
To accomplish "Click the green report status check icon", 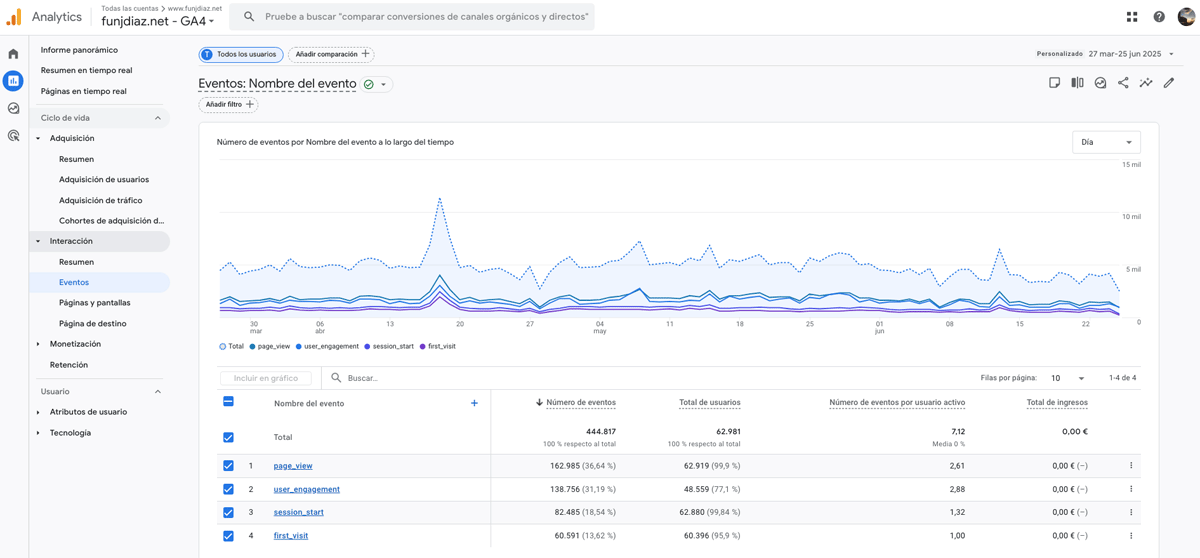I will 369,85.
